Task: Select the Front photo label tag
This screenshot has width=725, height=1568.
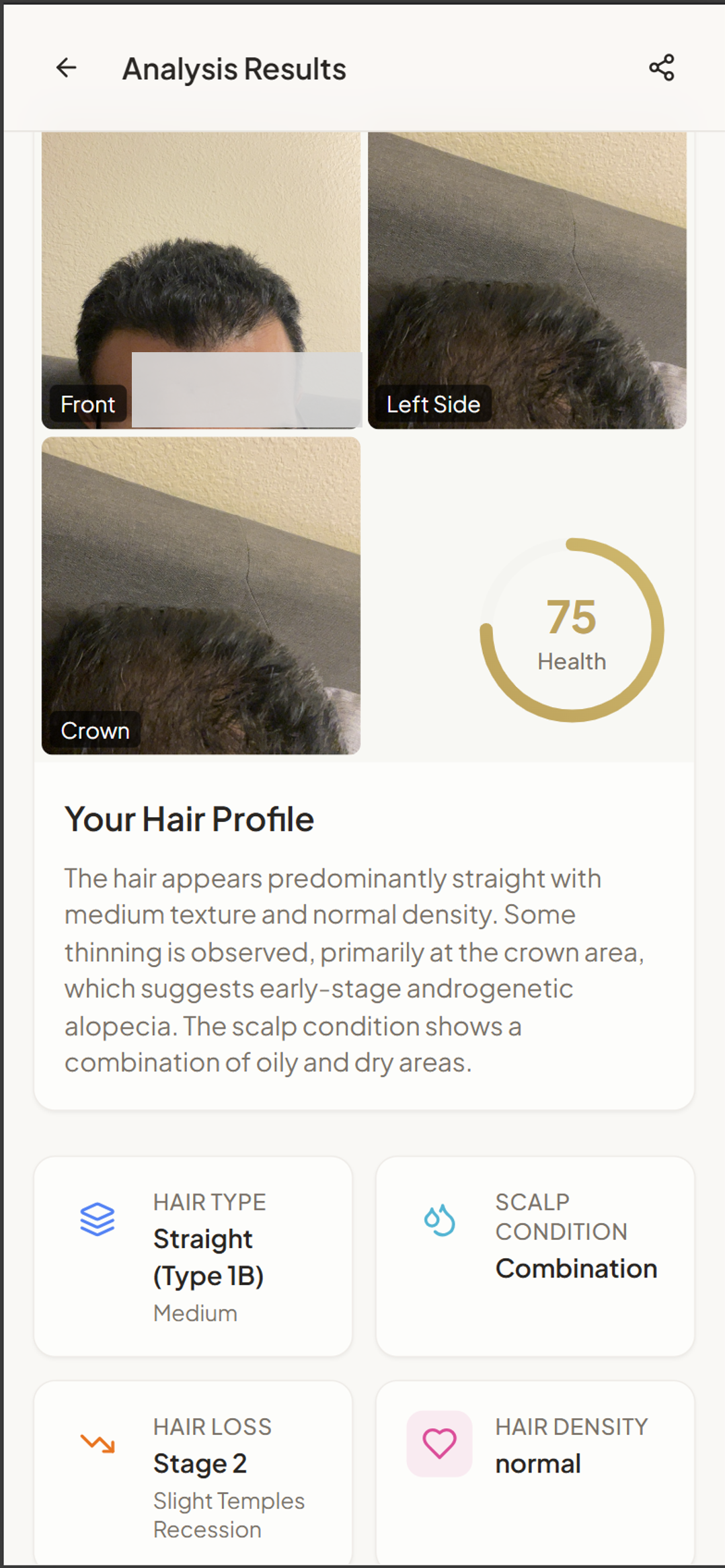Action: point(87,403)
